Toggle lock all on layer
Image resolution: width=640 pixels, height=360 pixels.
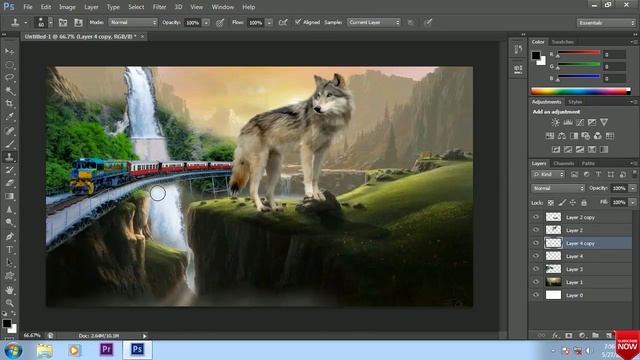(584, 203)
